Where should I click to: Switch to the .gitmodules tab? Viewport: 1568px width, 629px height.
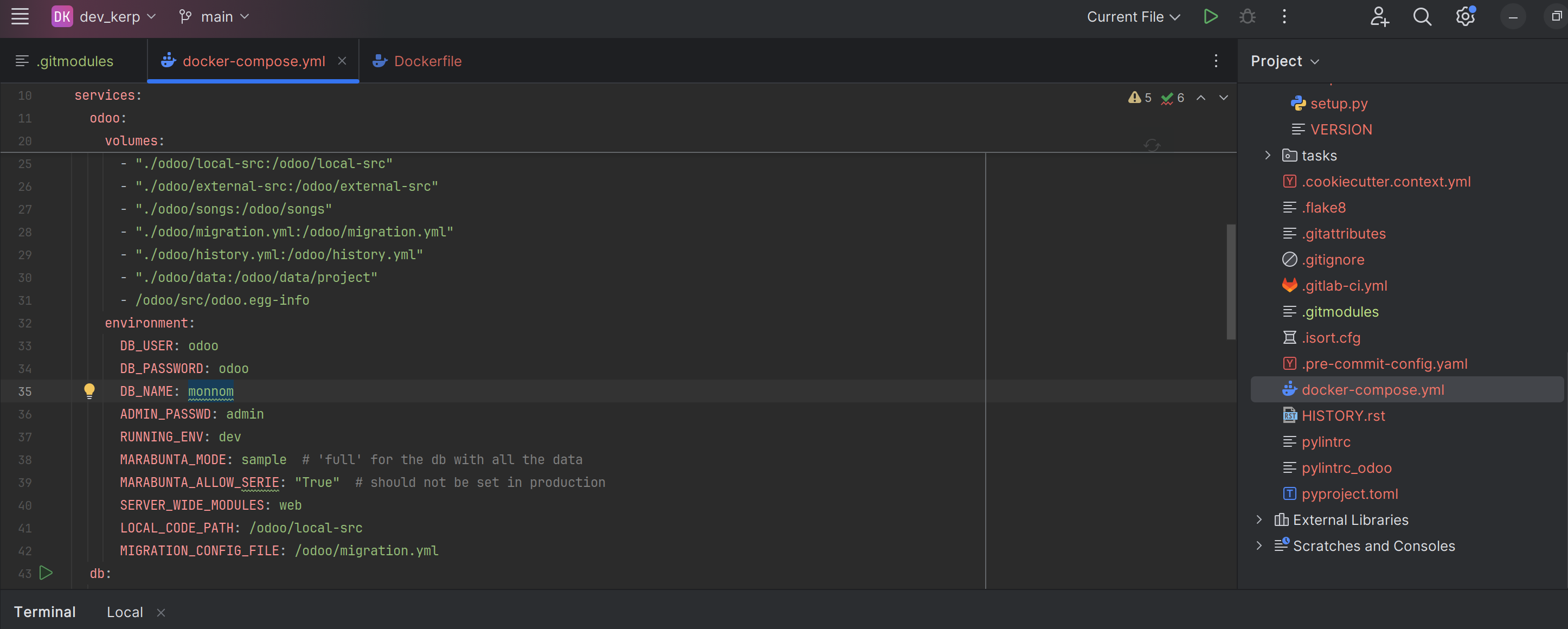(x=74, y=61)
